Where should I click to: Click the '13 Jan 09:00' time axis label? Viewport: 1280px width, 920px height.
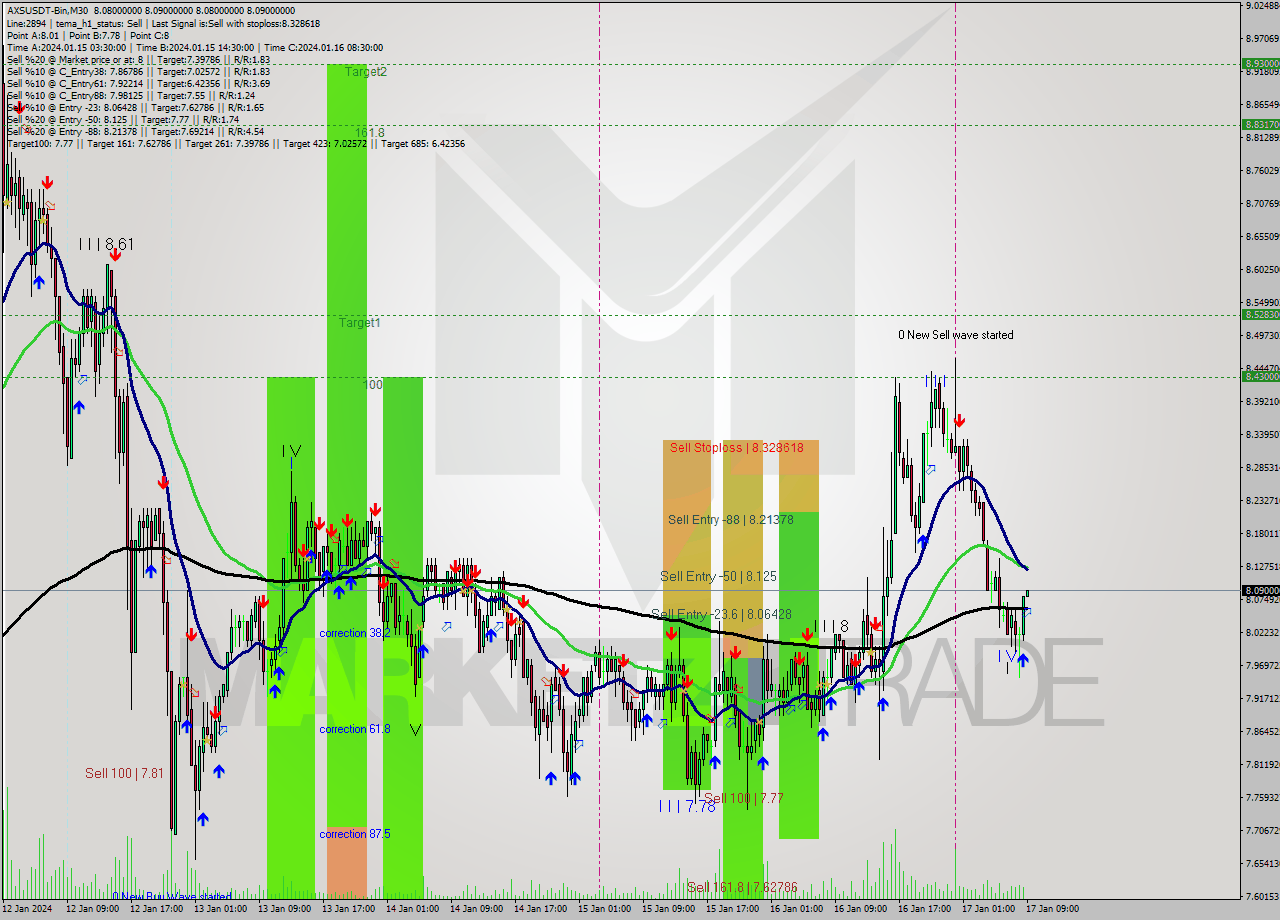click(285, 909)
